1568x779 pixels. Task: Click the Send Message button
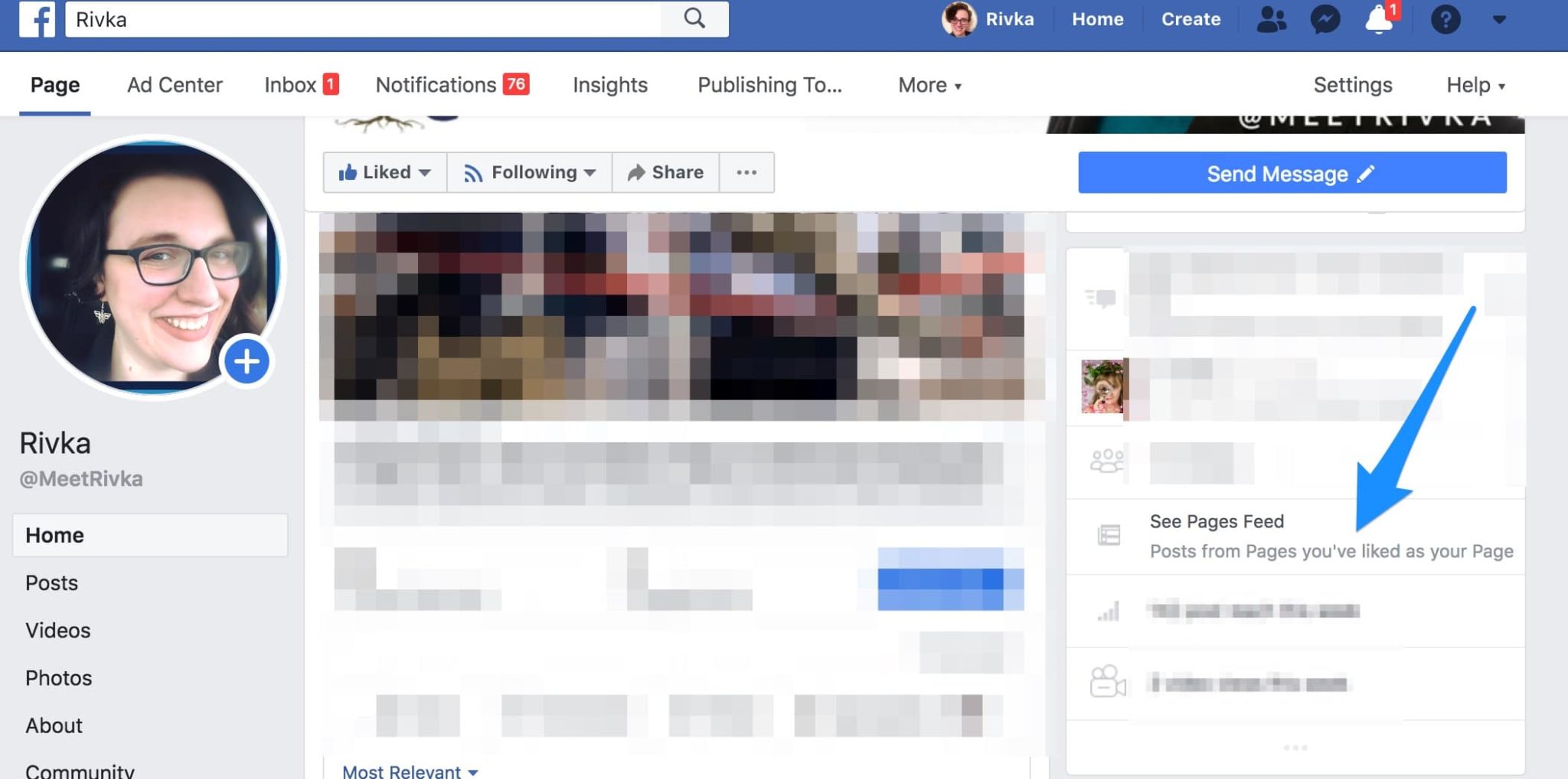pyautogui.click(x=1292, y=173)
